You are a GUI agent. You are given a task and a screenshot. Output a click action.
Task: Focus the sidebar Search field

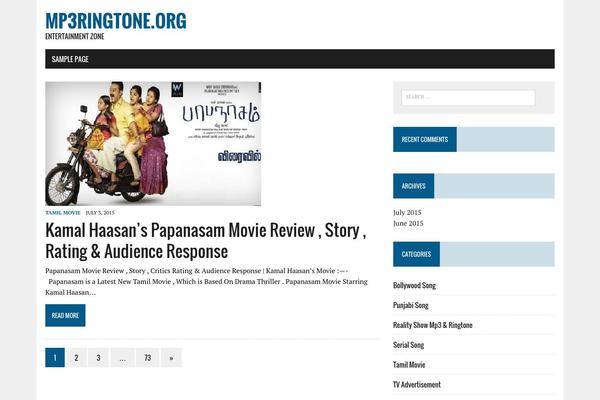(x=468, y=98)
